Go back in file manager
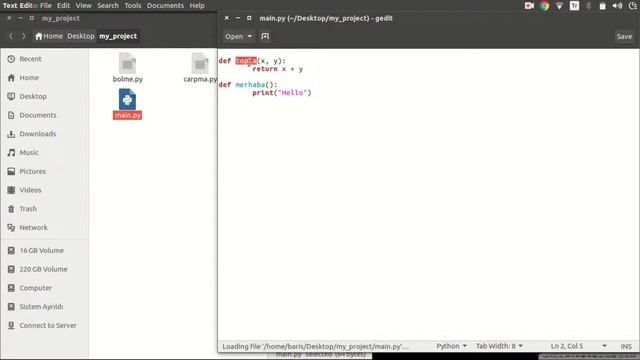The image size is (640, 360). 11,36
